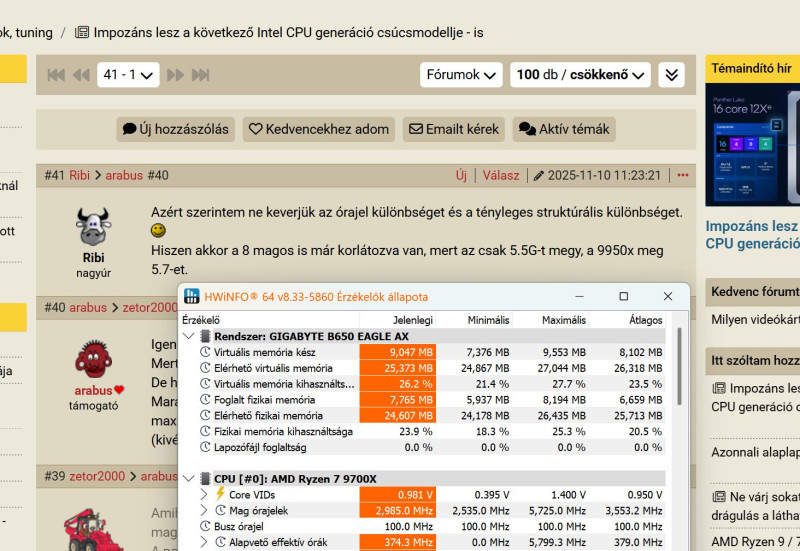Click the double chevron down button

tap(671, 75)
